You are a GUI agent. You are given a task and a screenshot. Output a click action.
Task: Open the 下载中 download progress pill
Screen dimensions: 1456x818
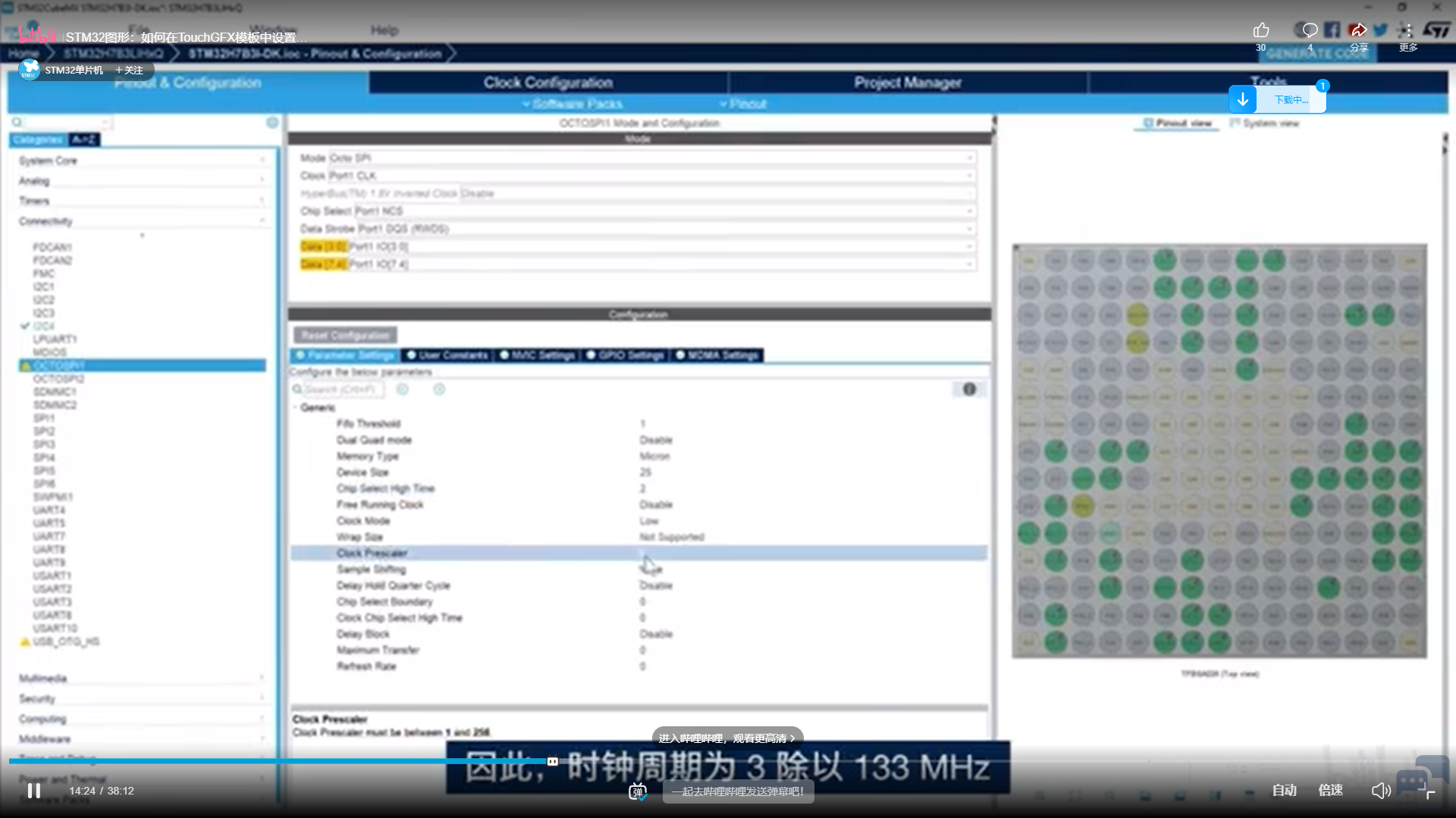coord(1291,99)
